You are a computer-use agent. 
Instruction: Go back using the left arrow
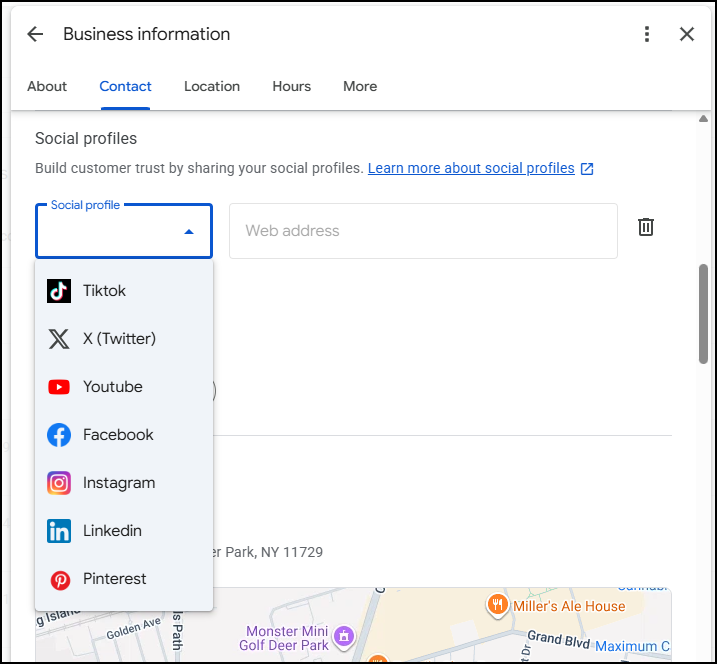[x=35, y=34]
